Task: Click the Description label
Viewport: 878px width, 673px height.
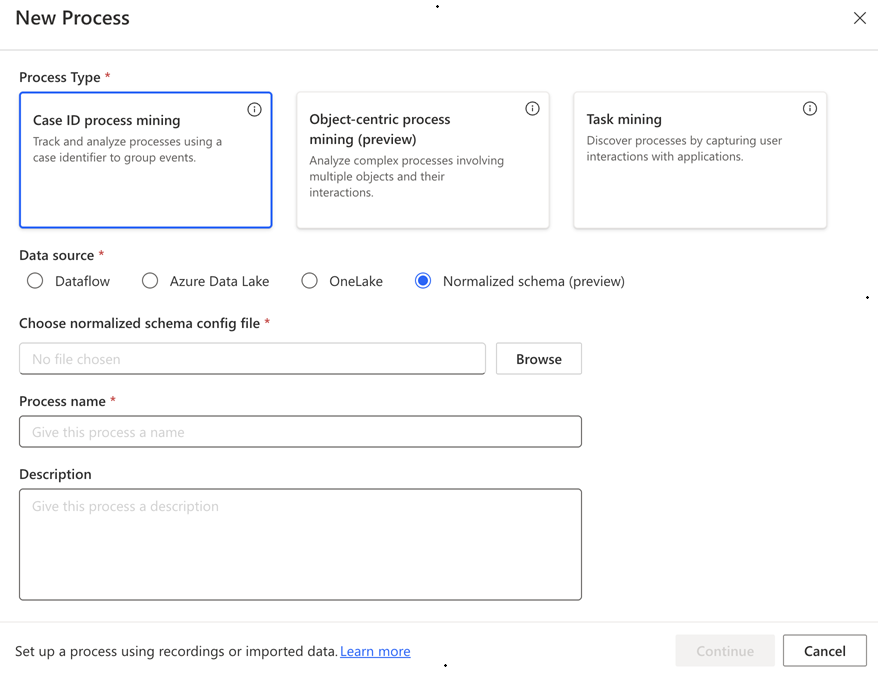Action: [55, 474]
